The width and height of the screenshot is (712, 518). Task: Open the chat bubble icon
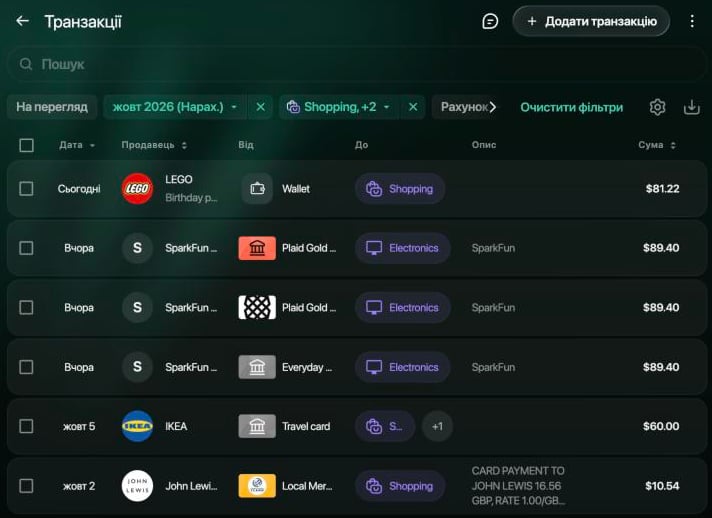tap(490, 21)
